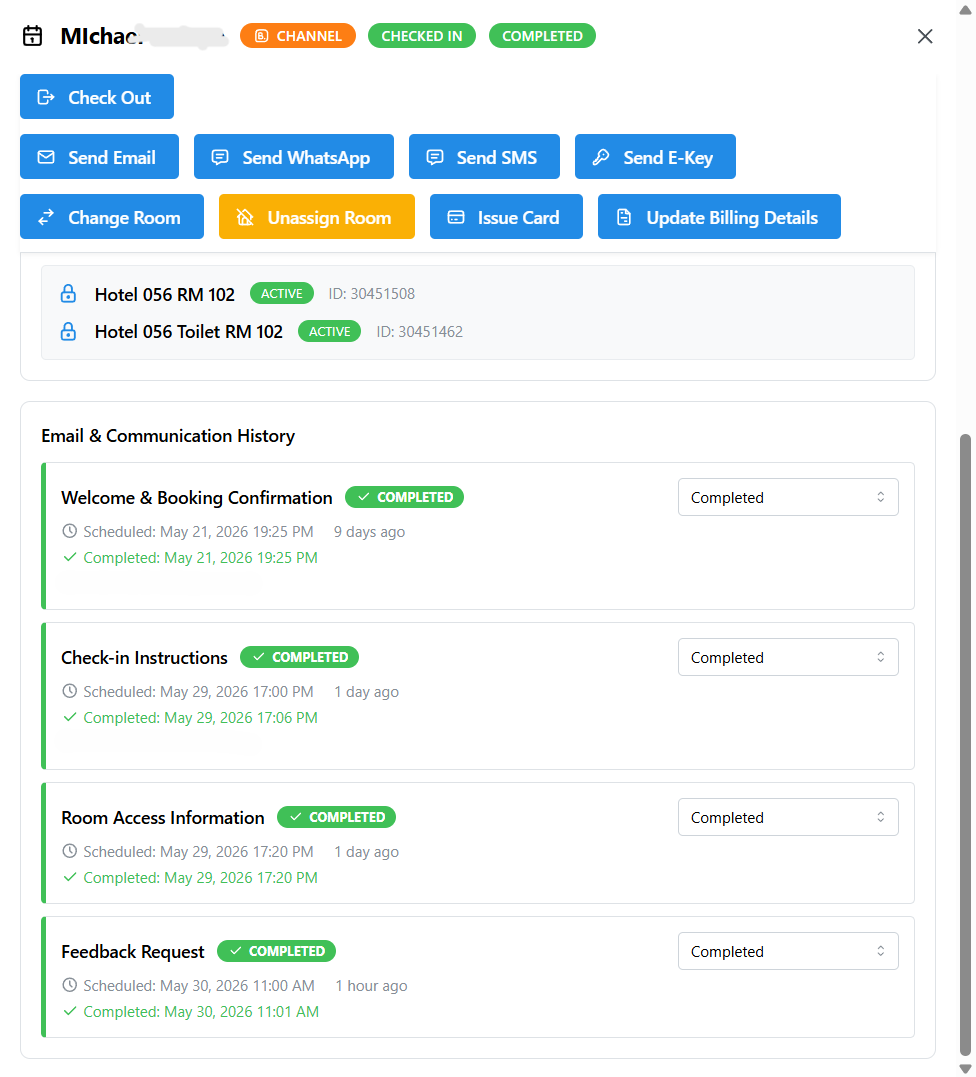Click the calendar icon beside guest name
The image size is (976, 1077).
[32, 36]
